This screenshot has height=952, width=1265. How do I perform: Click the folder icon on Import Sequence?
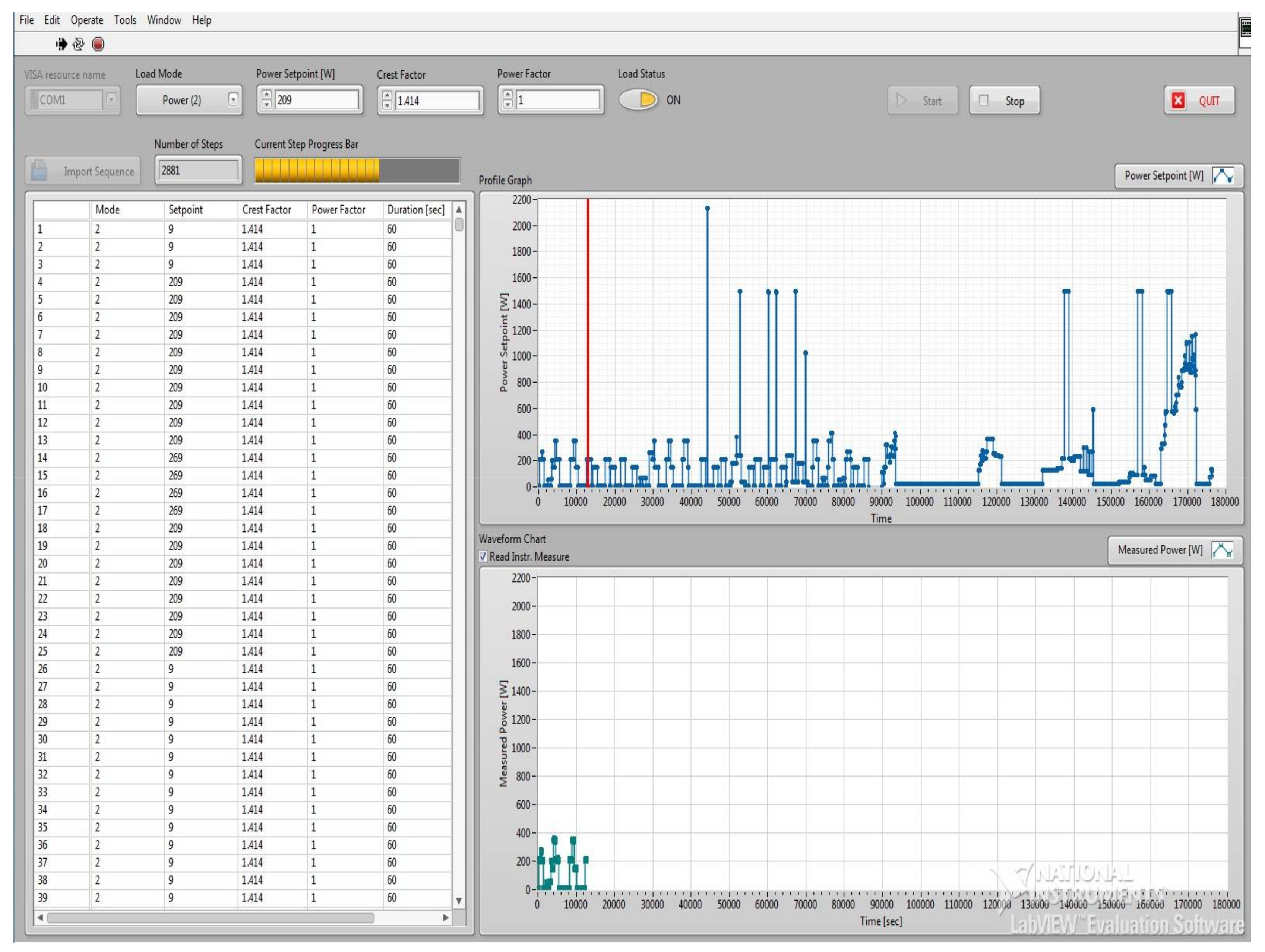point(39,170)
